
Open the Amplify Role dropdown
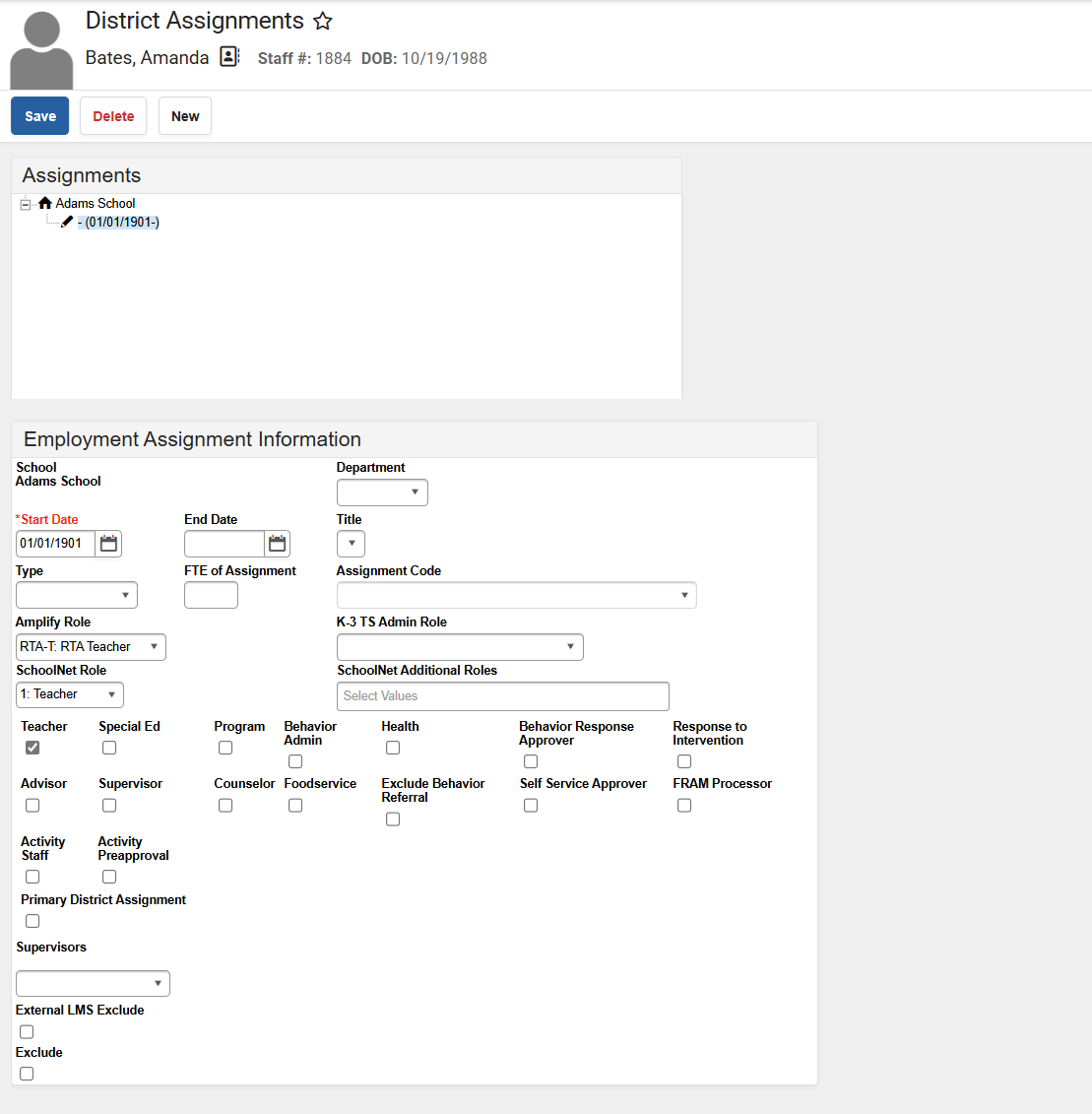91,647
